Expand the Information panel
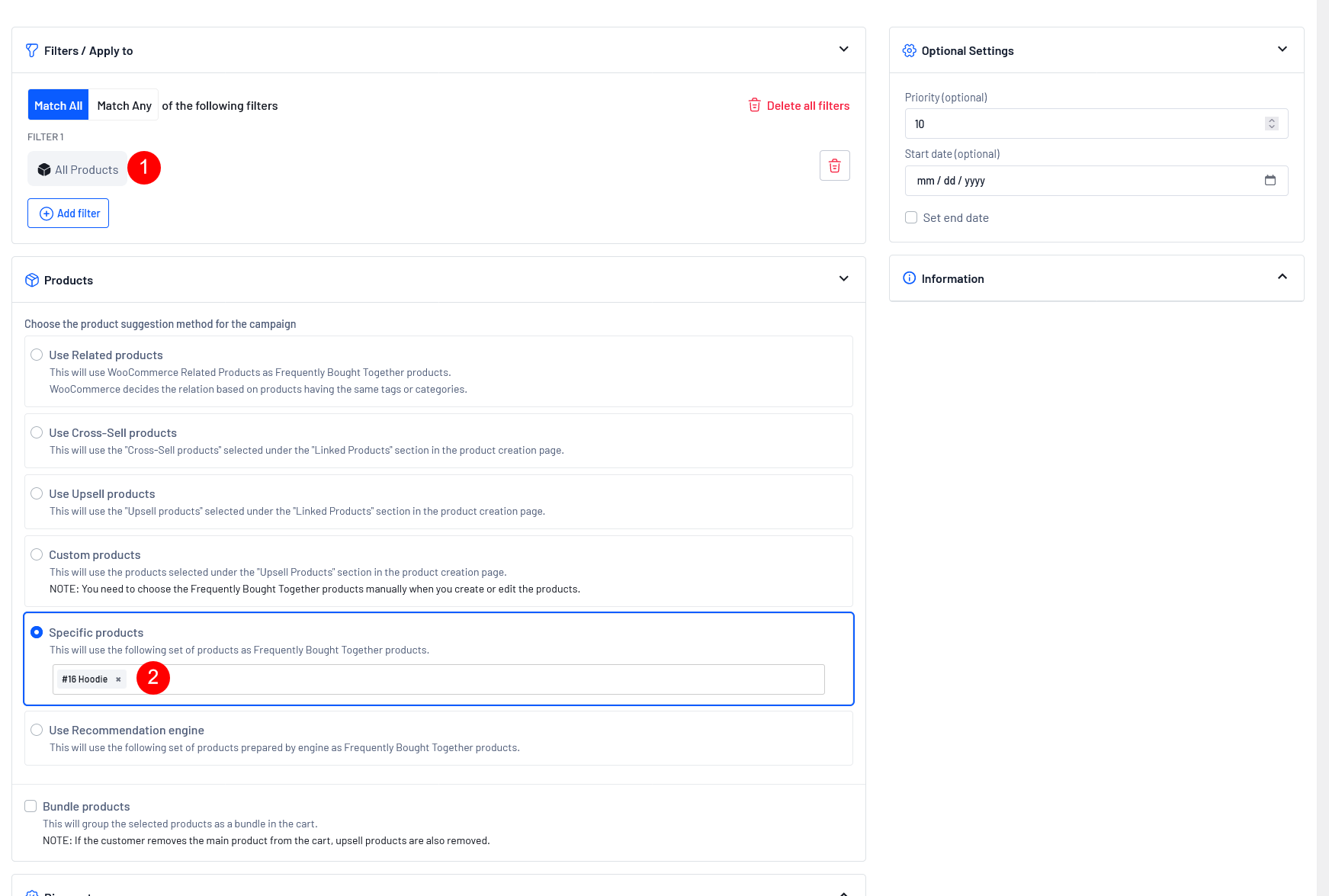 pyautogui.click(x=1282, y=278)
